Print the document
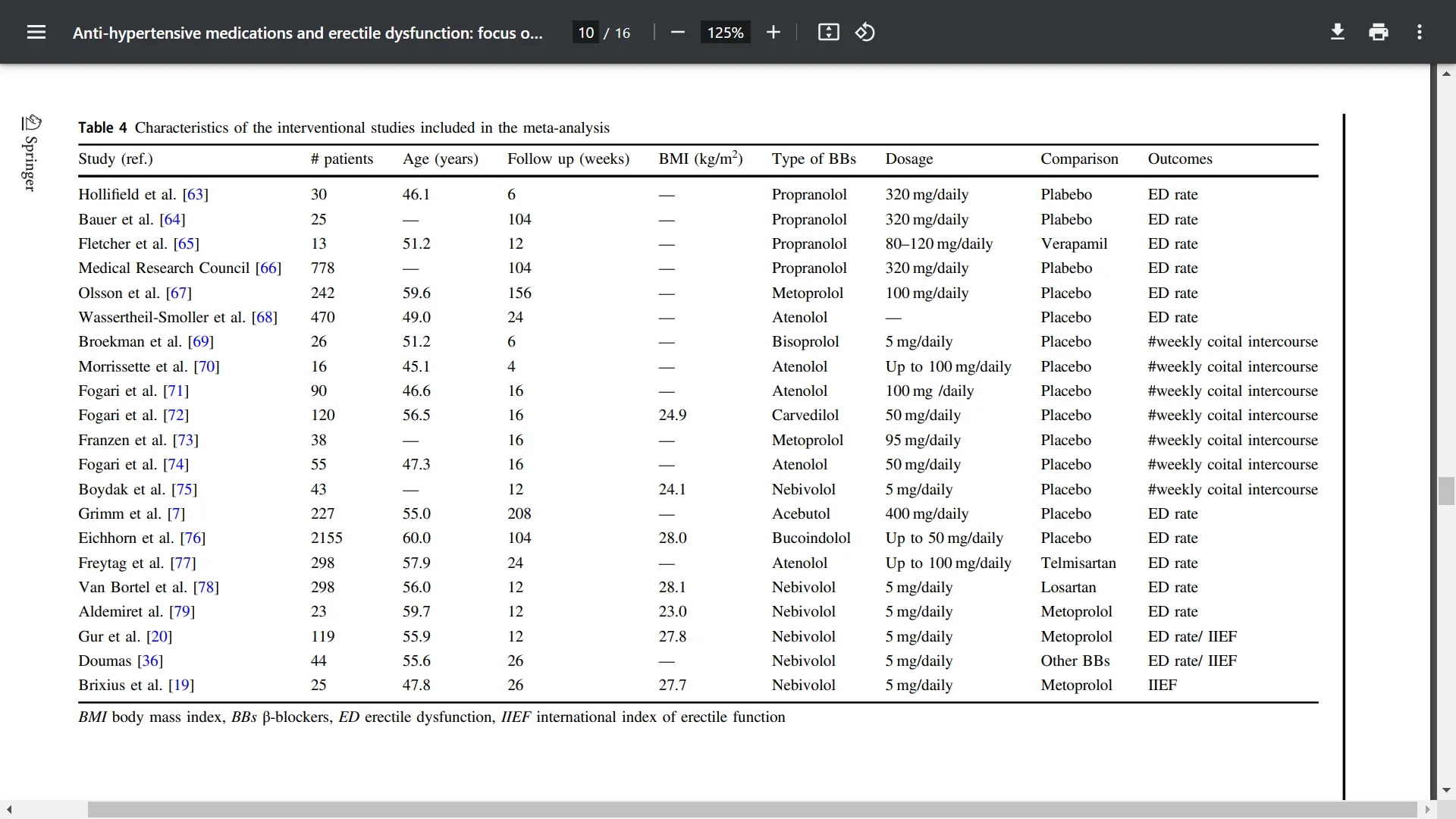 coord(1379,32)
